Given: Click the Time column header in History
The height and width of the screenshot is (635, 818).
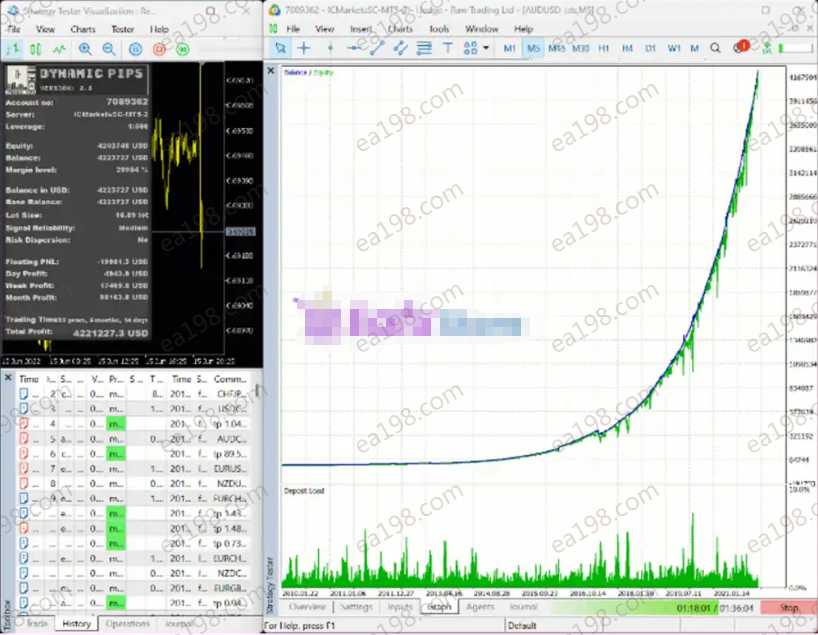Looking at the screenshot, I should 29,380.
